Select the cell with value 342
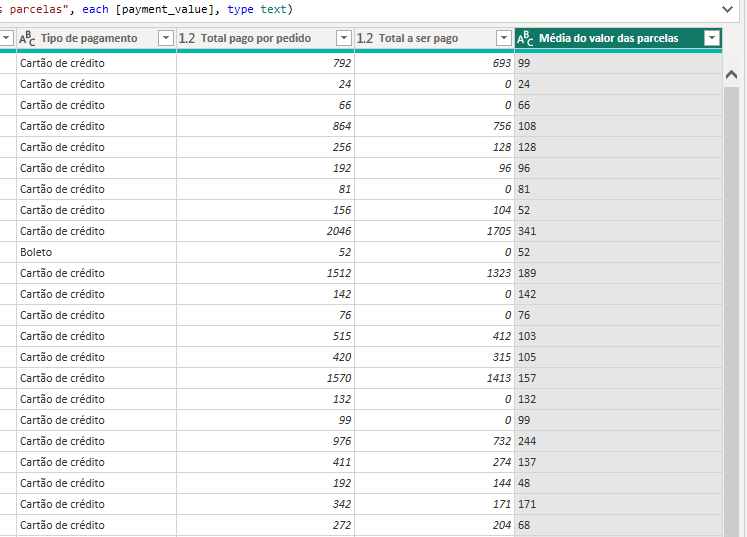The image size is (747, 537). (265, 504)
